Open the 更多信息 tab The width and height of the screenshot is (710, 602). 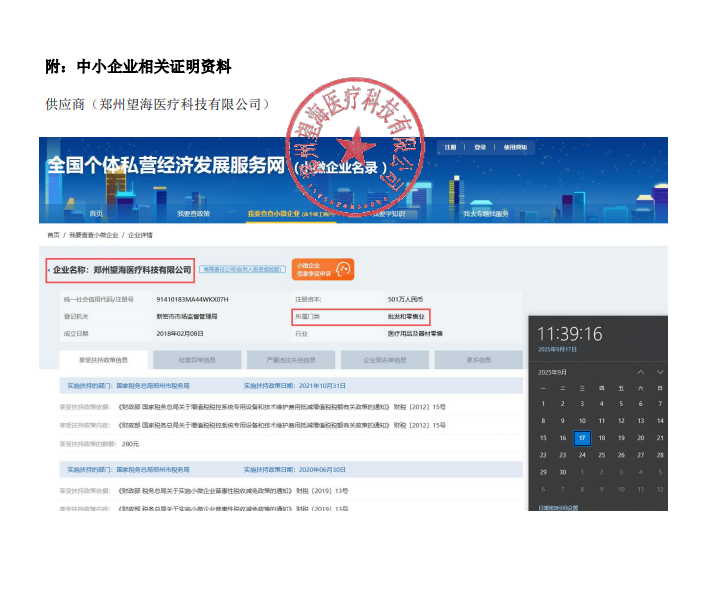click(x=478, y=360)
